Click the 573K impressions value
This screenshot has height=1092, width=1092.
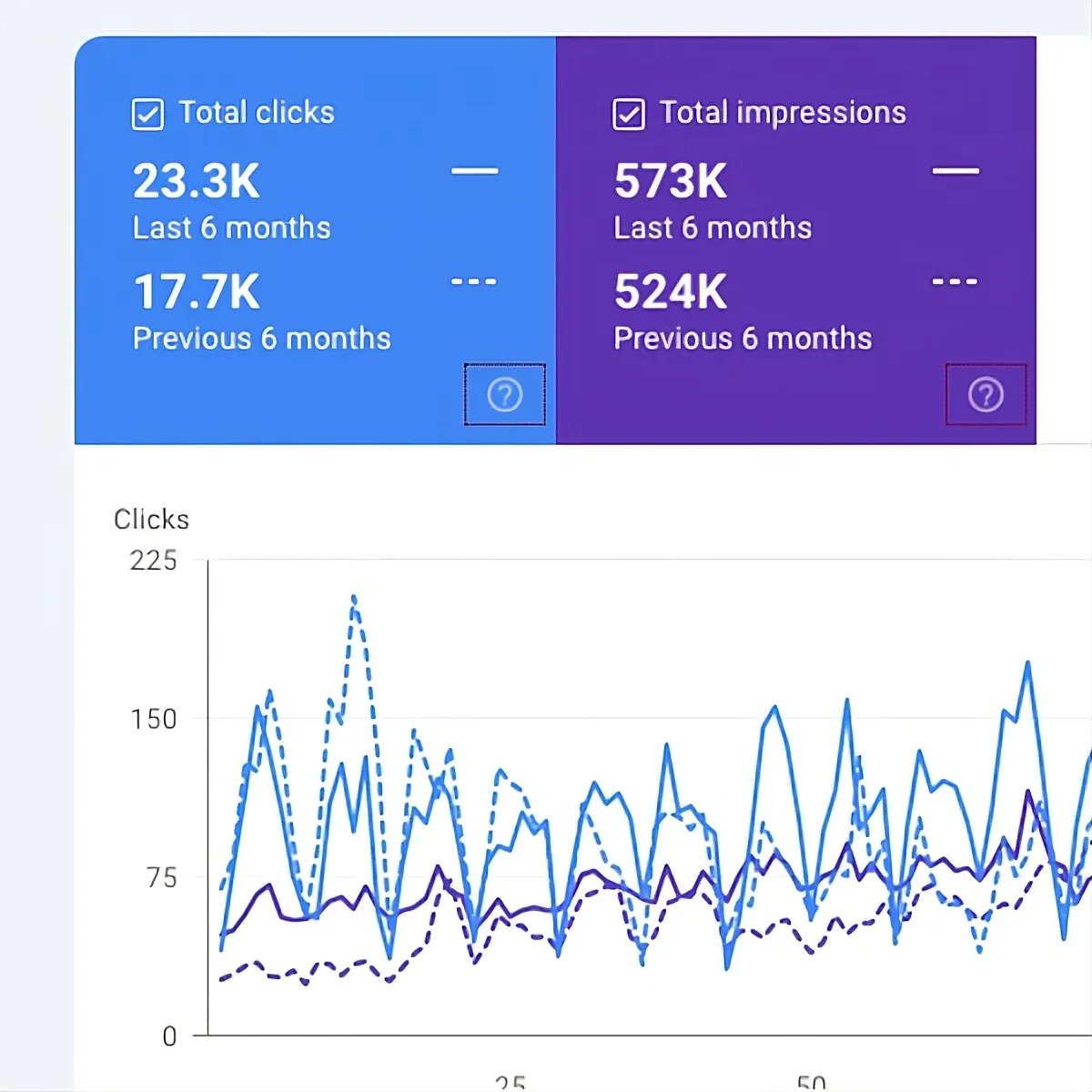(x=671, y=181)
